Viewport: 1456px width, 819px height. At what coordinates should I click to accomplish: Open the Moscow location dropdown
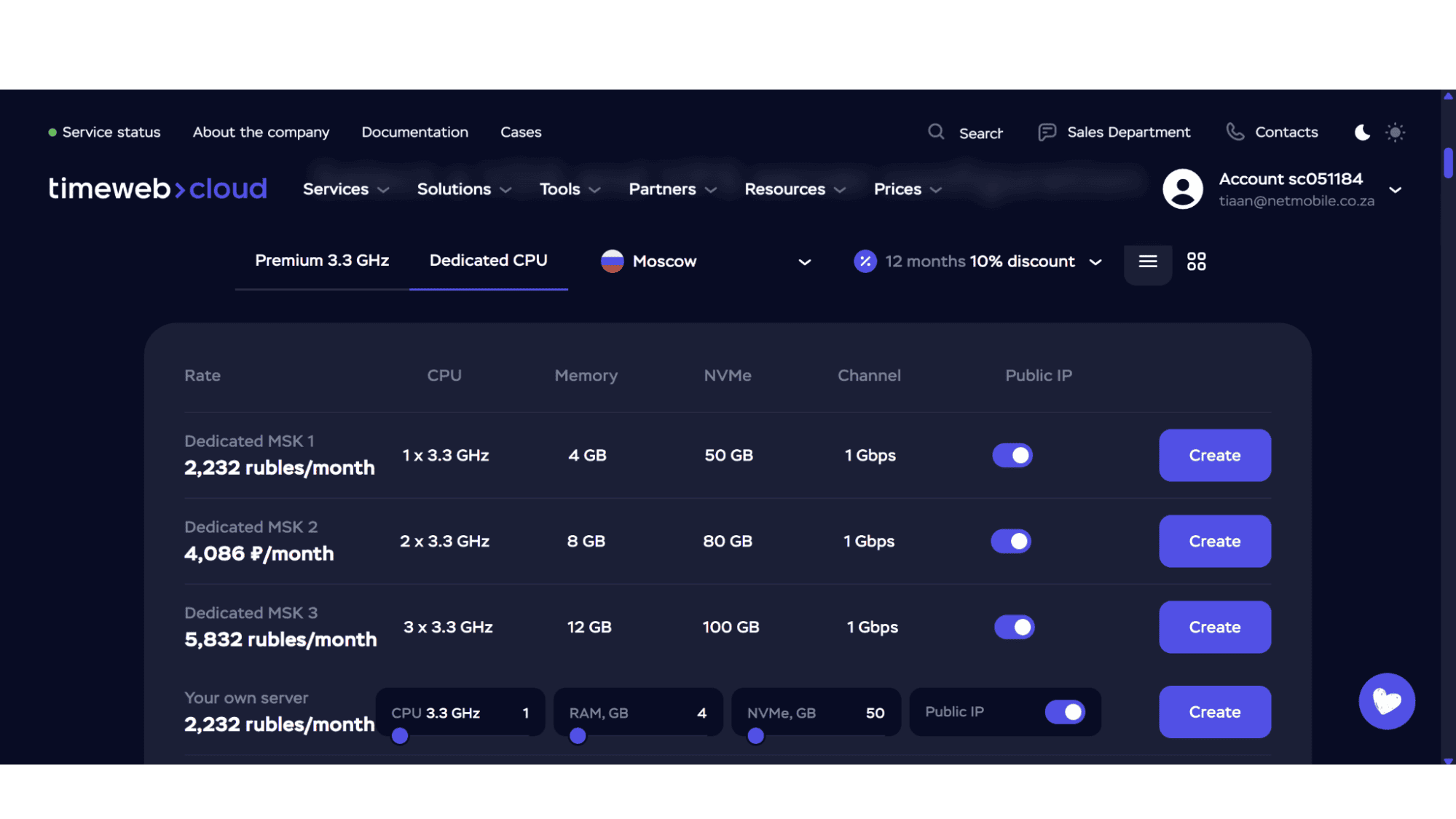706,261
